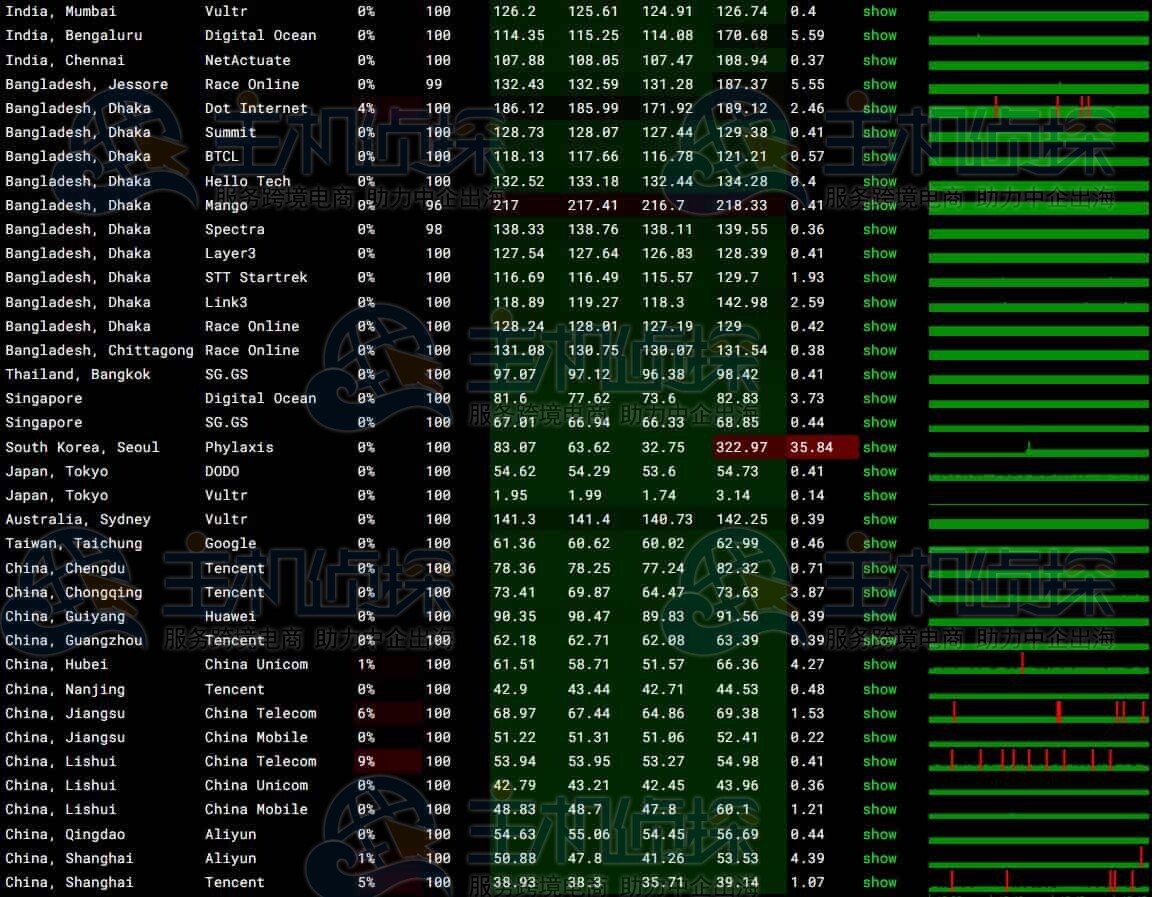Open show link in Dhaka Spectra row
The image size is (1152, 897).
tap(879, 229)
